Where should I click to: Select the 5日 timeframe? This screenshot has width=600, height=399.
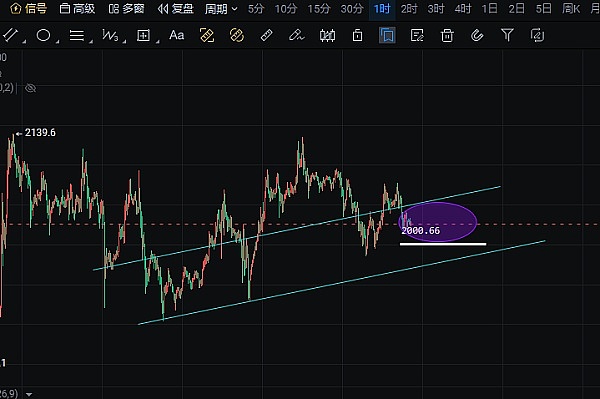[543, 8]
